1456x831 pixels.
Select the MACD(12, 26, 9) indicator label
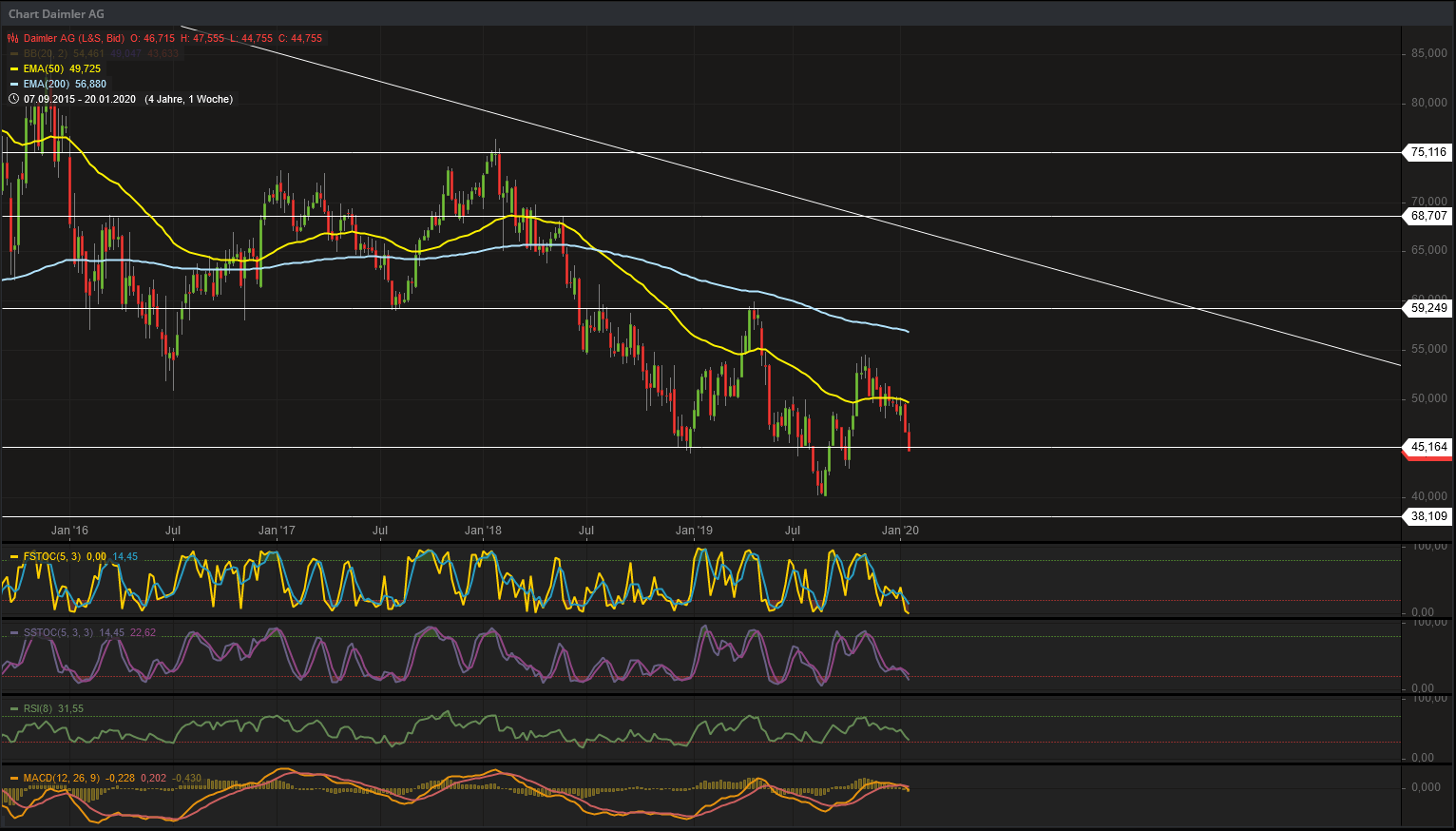62,778
